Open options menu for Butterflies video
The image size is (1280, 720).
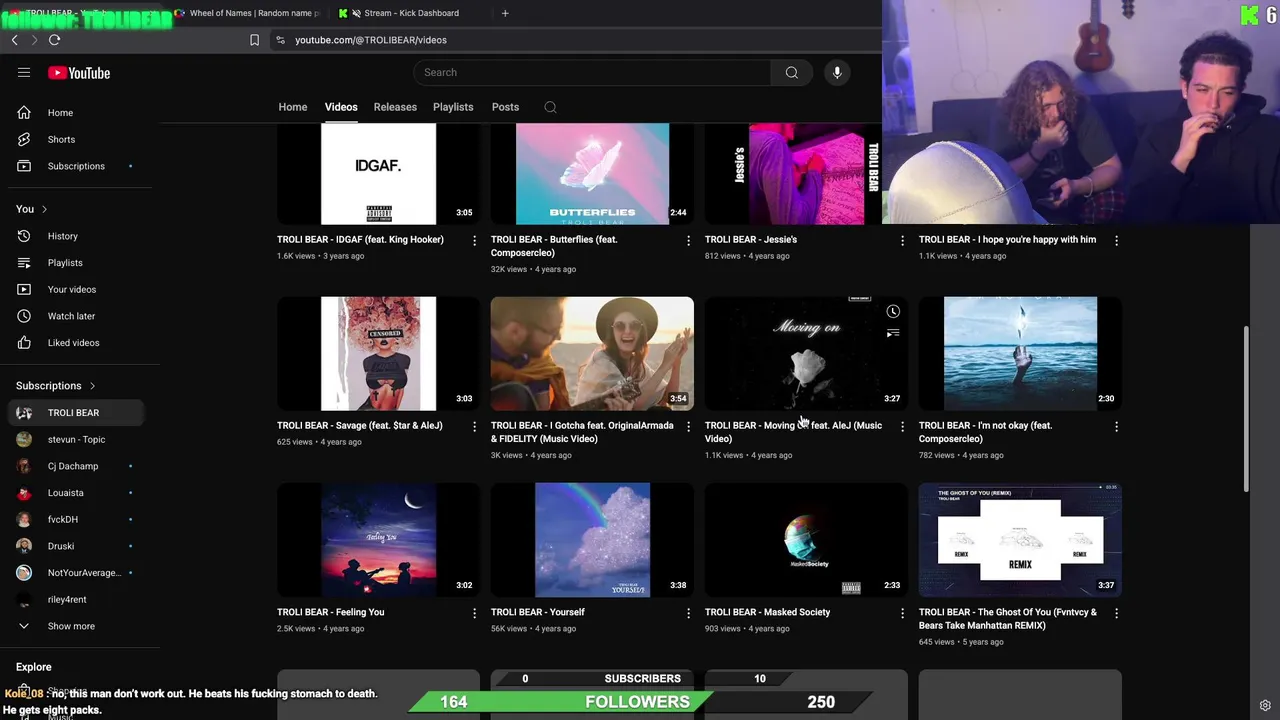coord(688,240)
